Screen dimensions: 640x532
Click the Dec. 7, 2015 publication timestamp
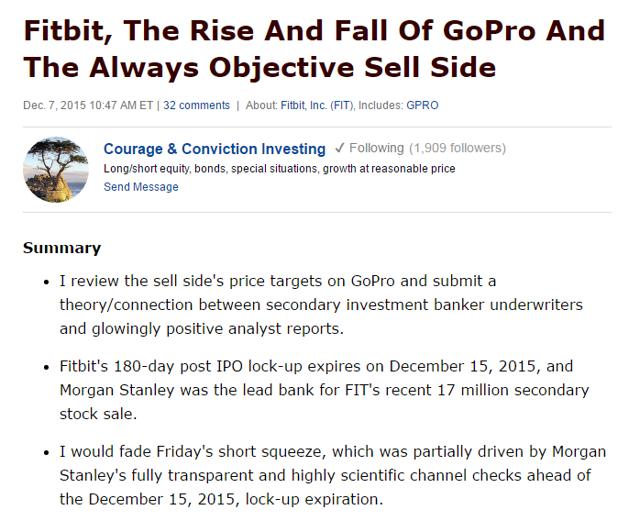point(88,105)
